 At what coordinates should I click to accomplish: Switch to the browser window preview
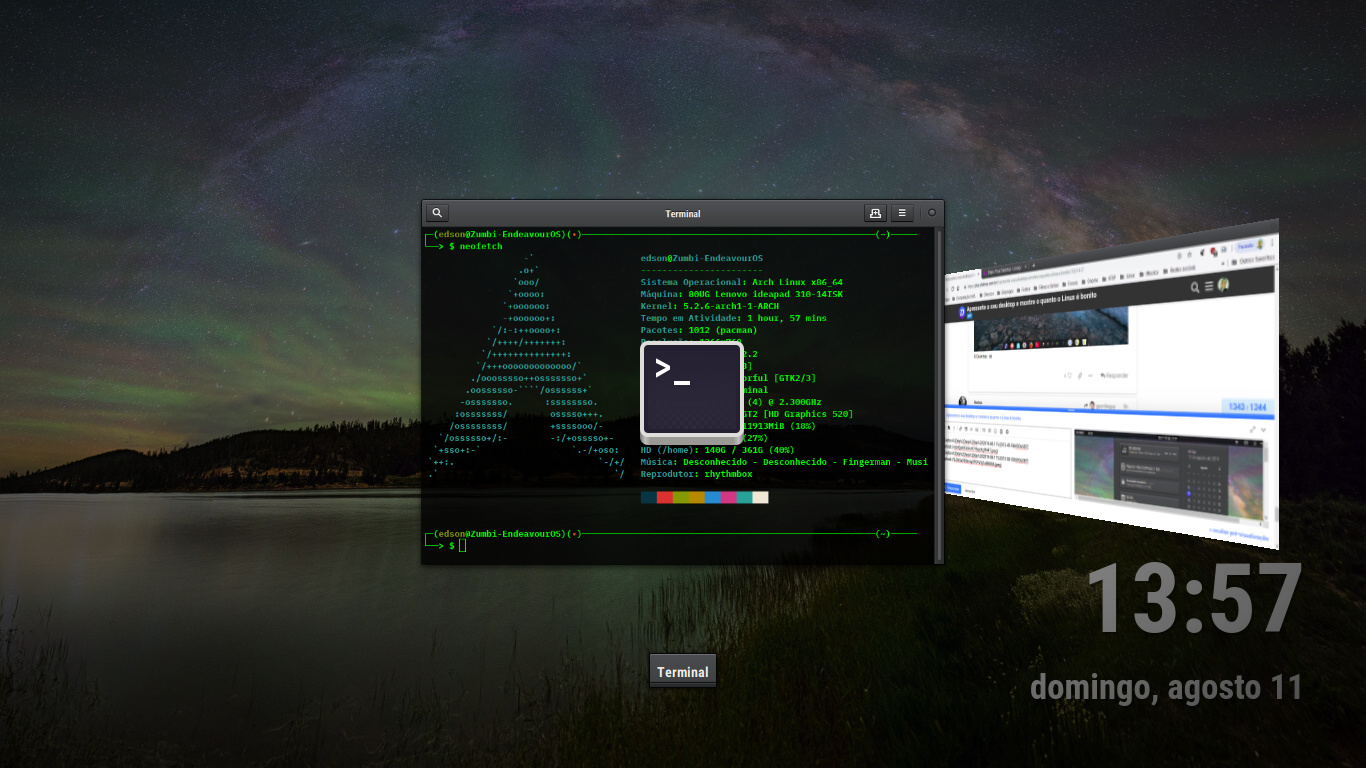coord(1112,384)
